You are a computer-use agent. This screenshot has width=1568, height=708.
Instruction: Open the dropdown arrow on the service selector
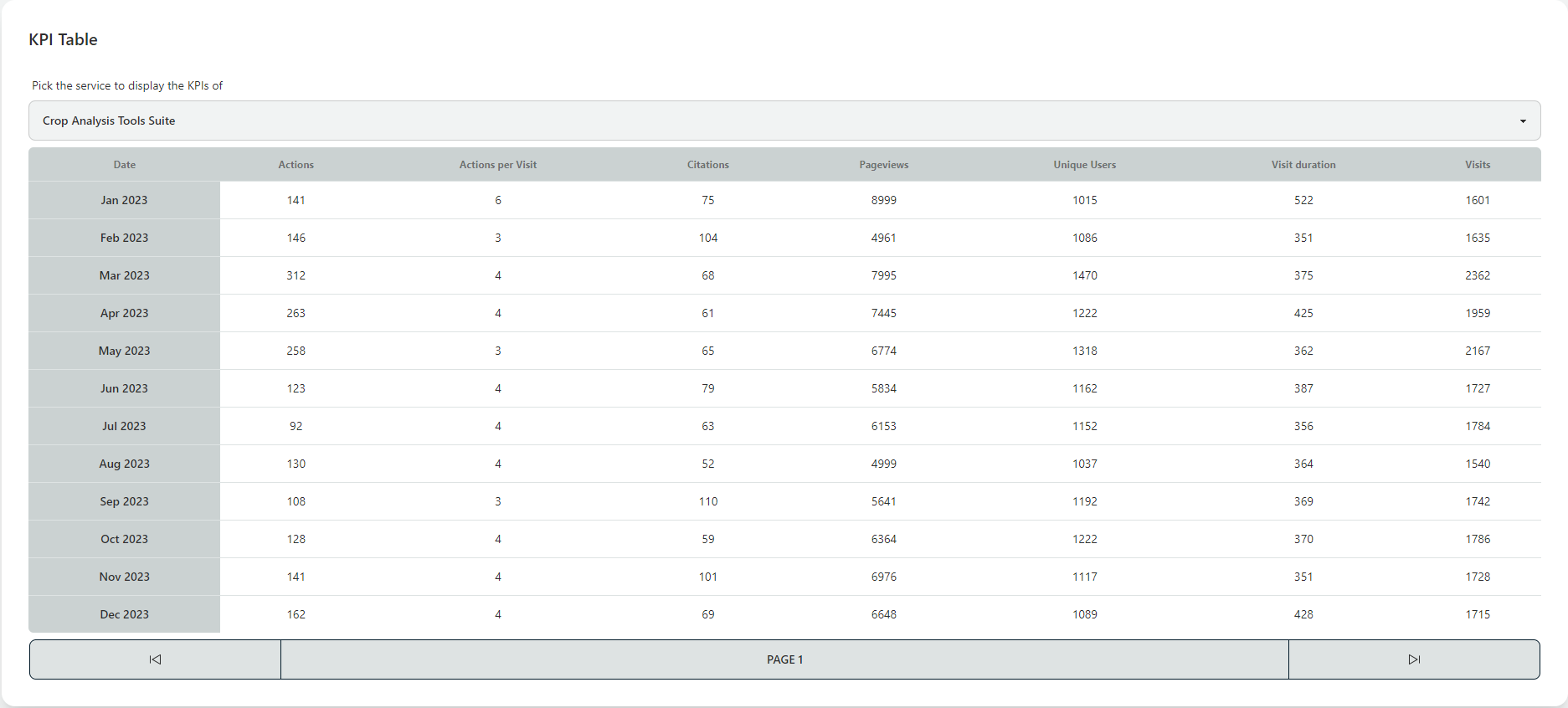coord(1523,121)
